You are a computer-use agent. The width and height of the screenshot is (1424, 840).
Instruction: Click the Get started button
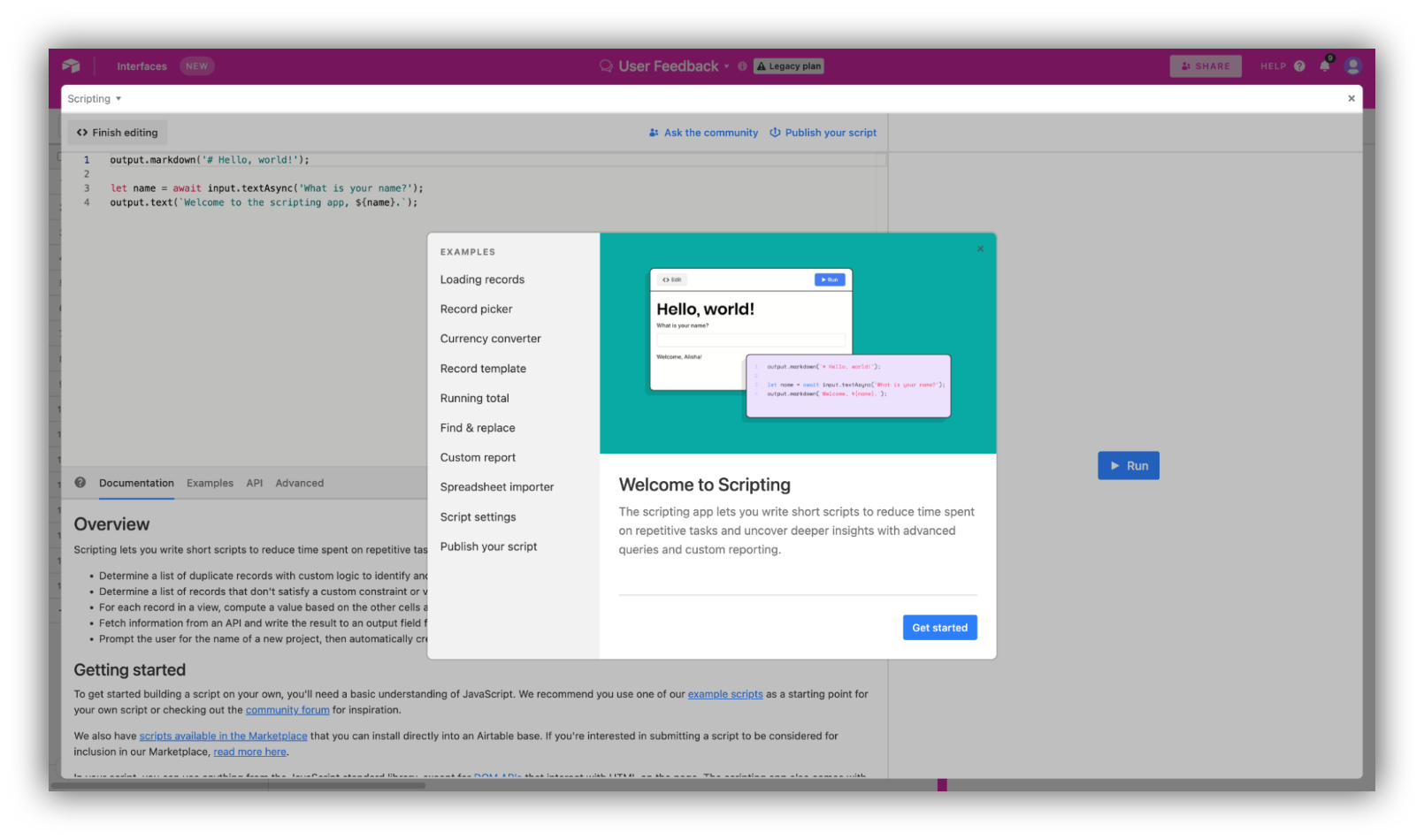[939, 628]
